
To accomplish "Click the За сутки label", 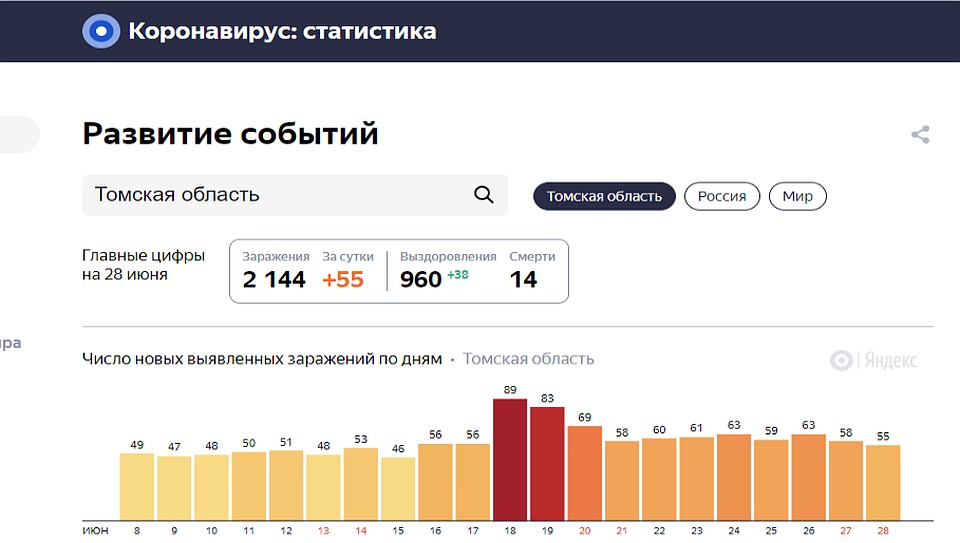I will tap(348, 257).
